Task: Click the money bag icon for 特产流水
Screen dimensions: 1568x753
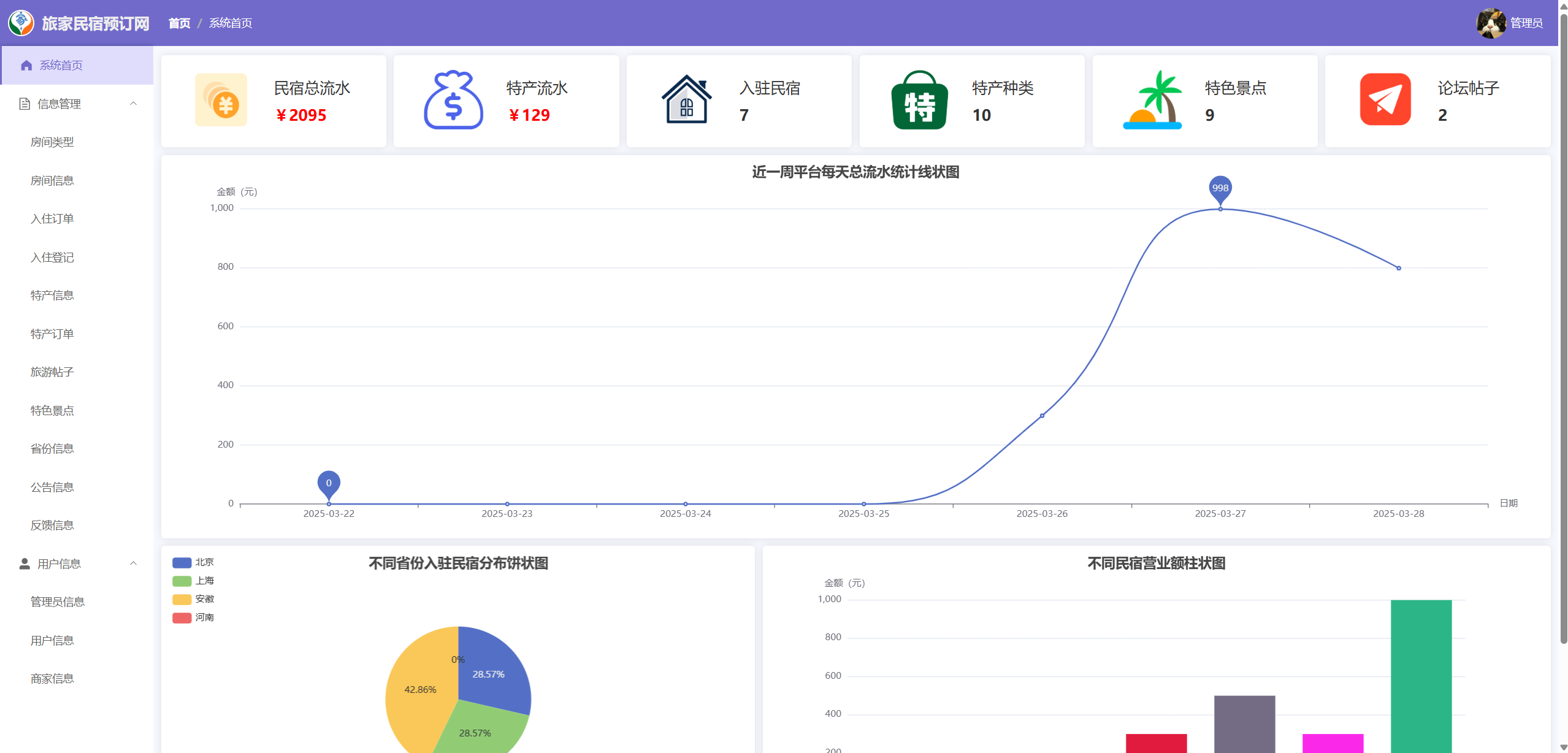Action: [453, 100]
